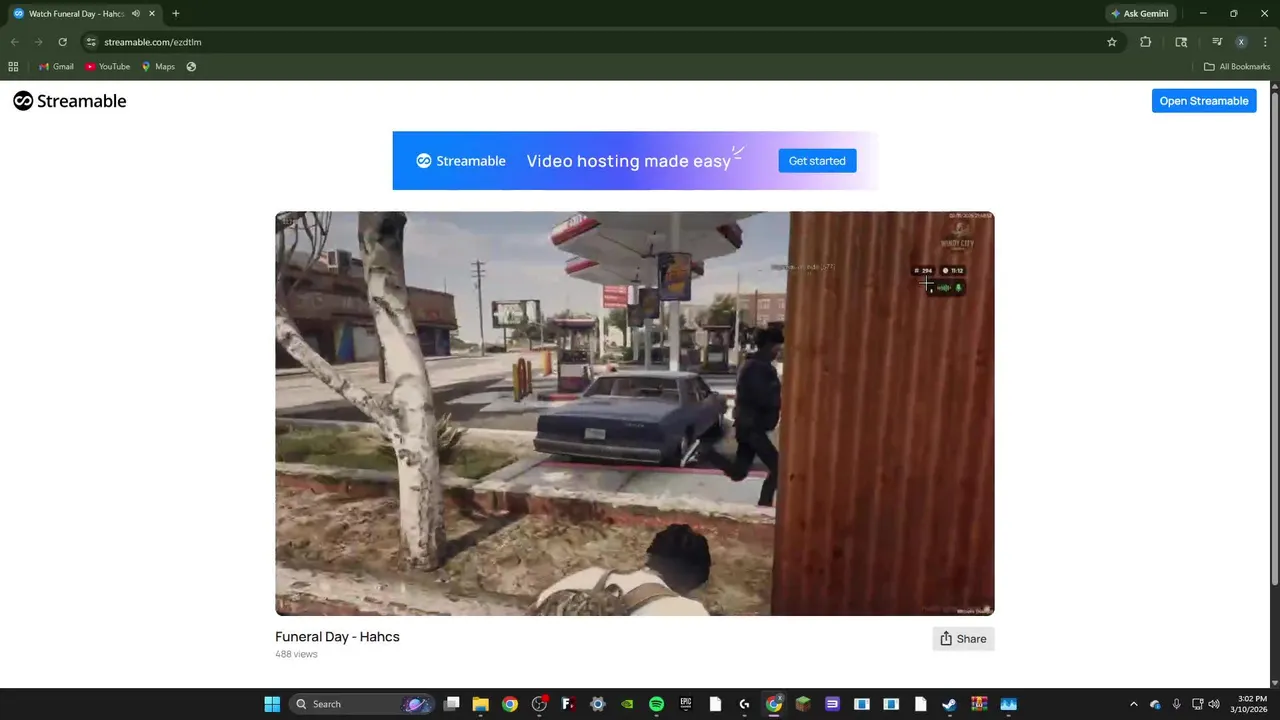Image resolution: width=1280 pixels, height=720 pixels.
Task: Reload the current page
Action: coord(62,42)
